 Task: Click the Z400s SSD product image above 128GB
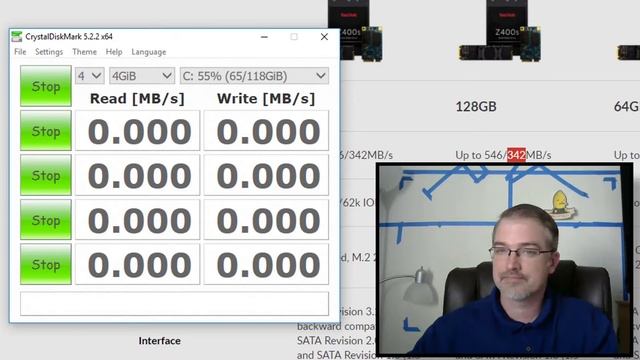pos(501,31)
